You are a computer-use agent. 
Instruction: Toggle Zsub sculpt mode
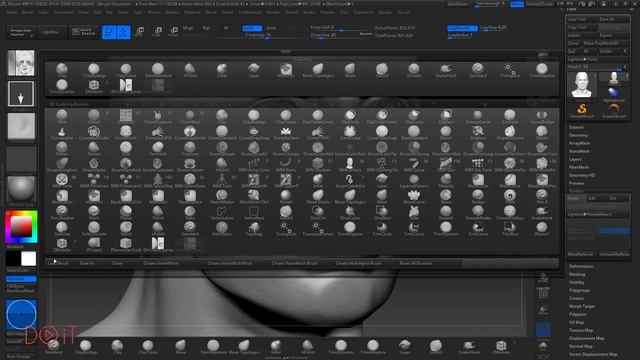271,28
